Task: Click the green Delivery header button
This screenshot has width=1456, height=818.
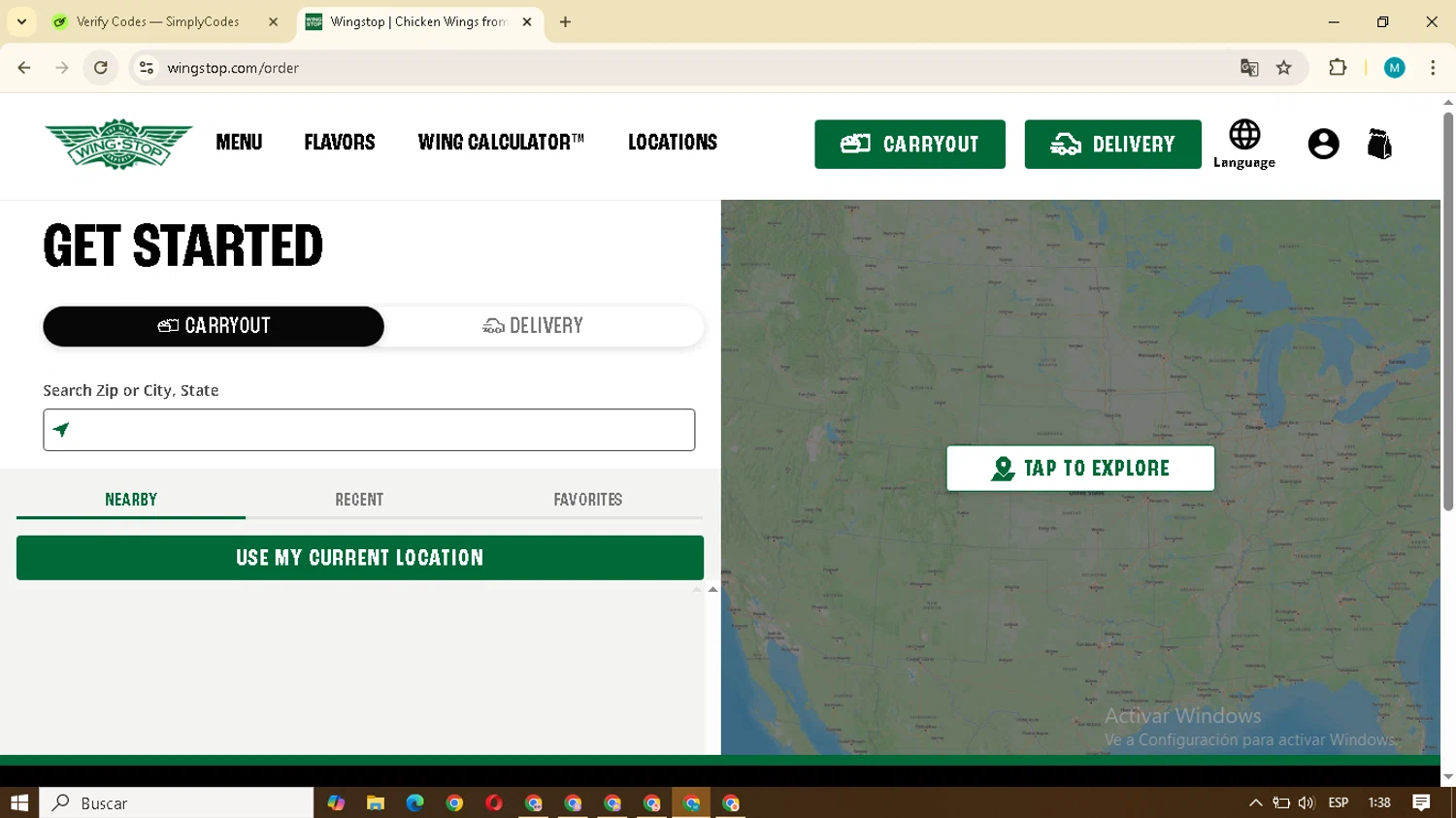Action: (x=1113, y=145)
